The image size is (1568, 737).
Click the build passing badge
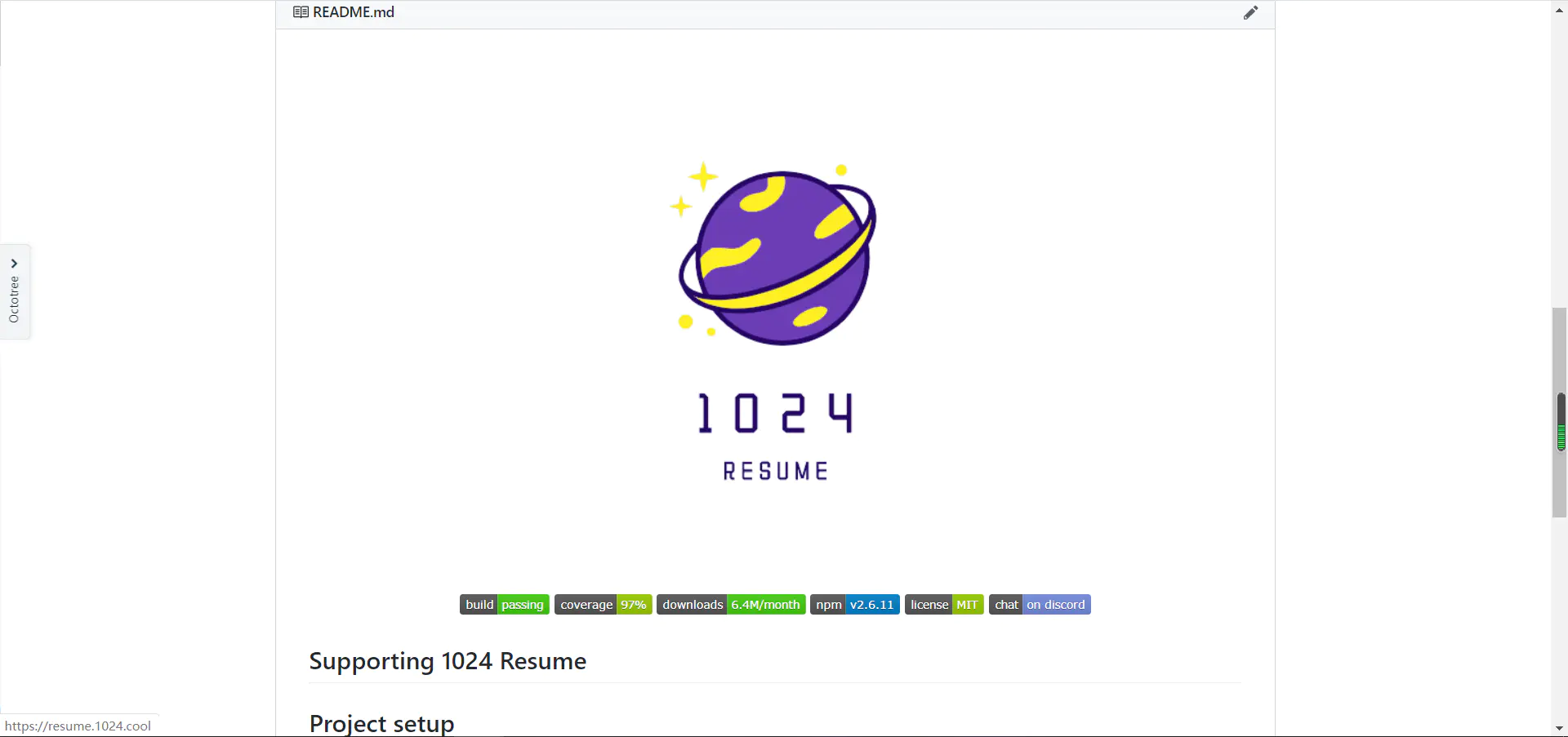[x=505, y=605]
